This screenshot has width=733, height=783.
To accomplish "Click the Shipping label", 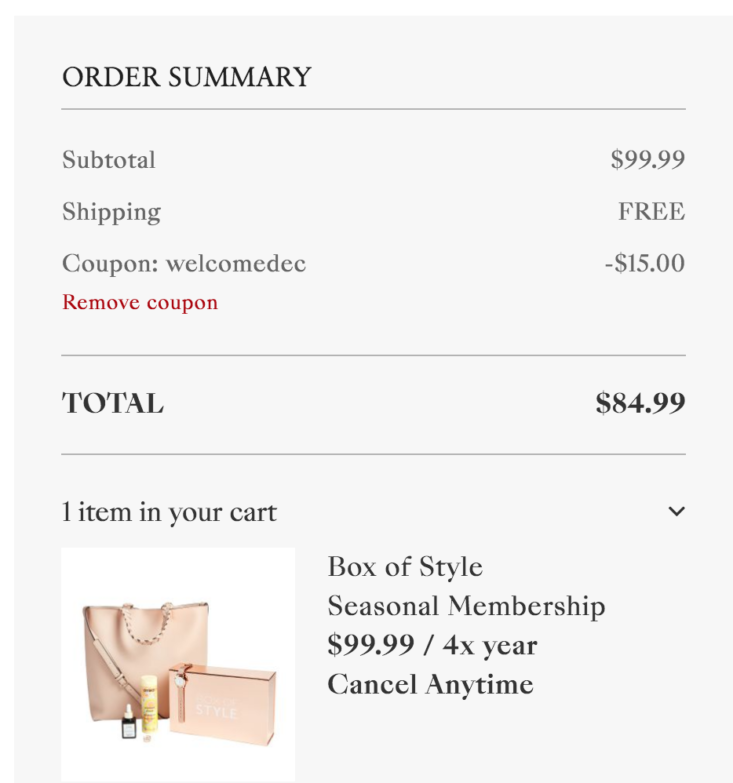I will (x=111, y=213).
